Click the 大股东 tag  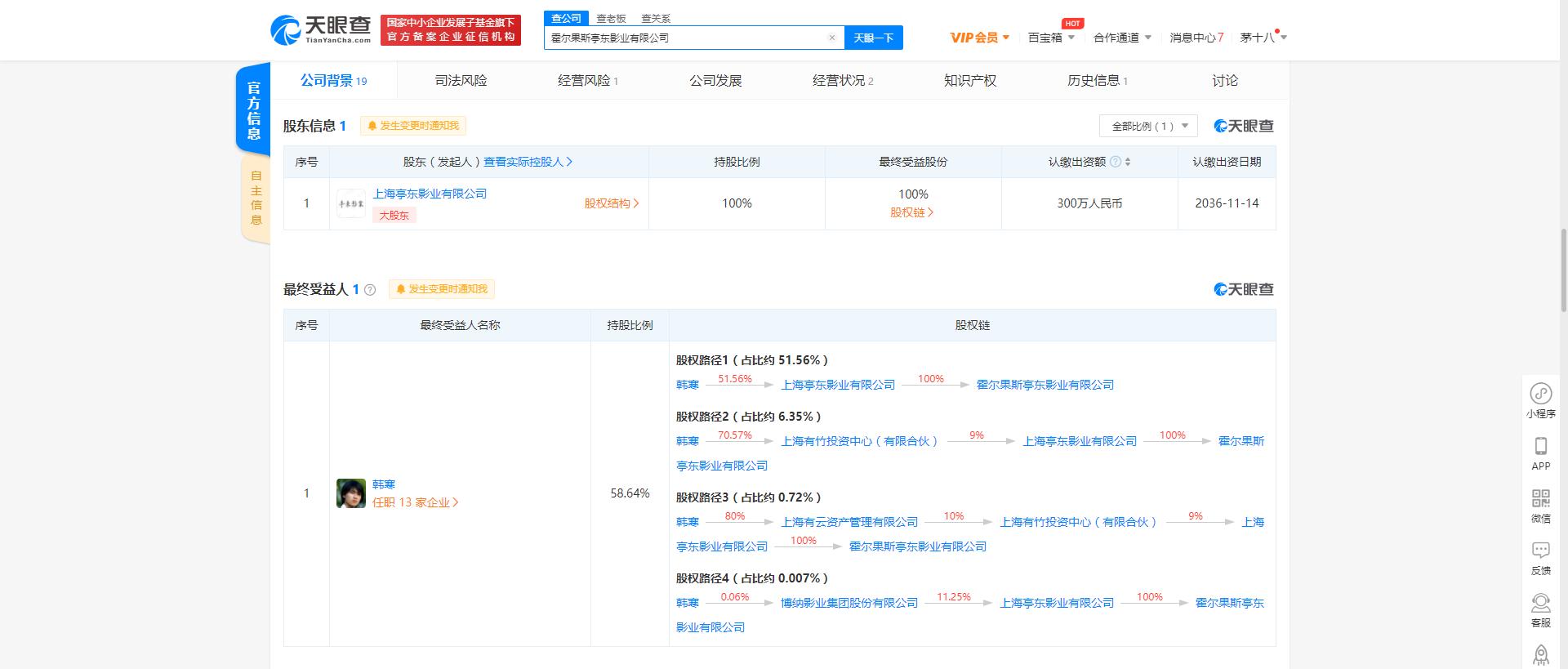pos(394,215)
